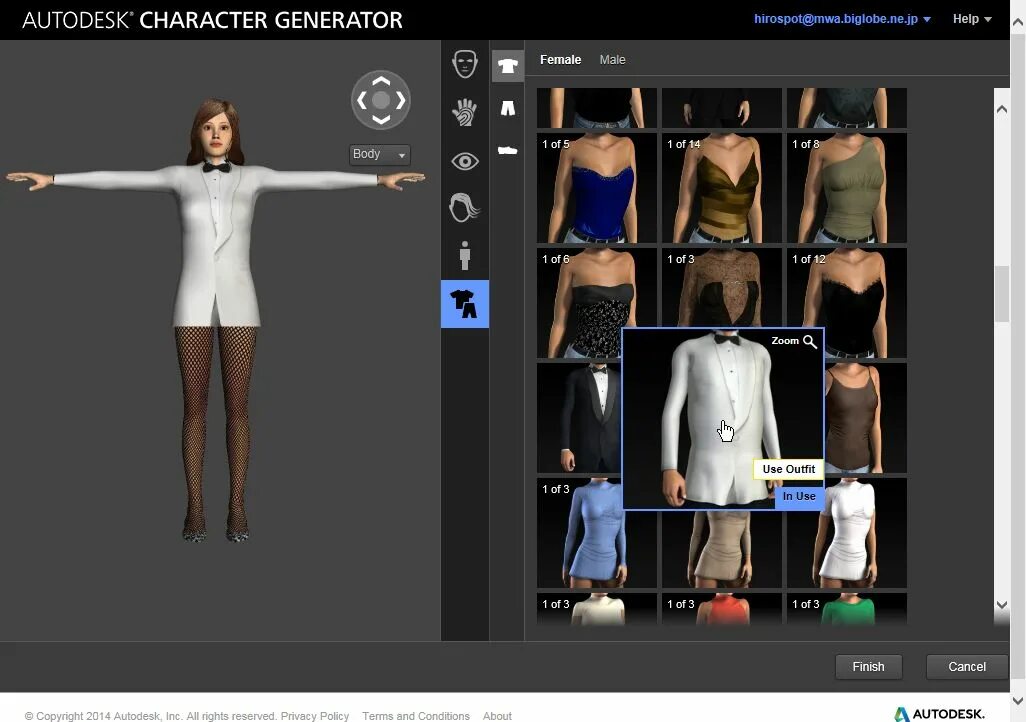Open the Face category icon
1026x722 pixels.
465,64
